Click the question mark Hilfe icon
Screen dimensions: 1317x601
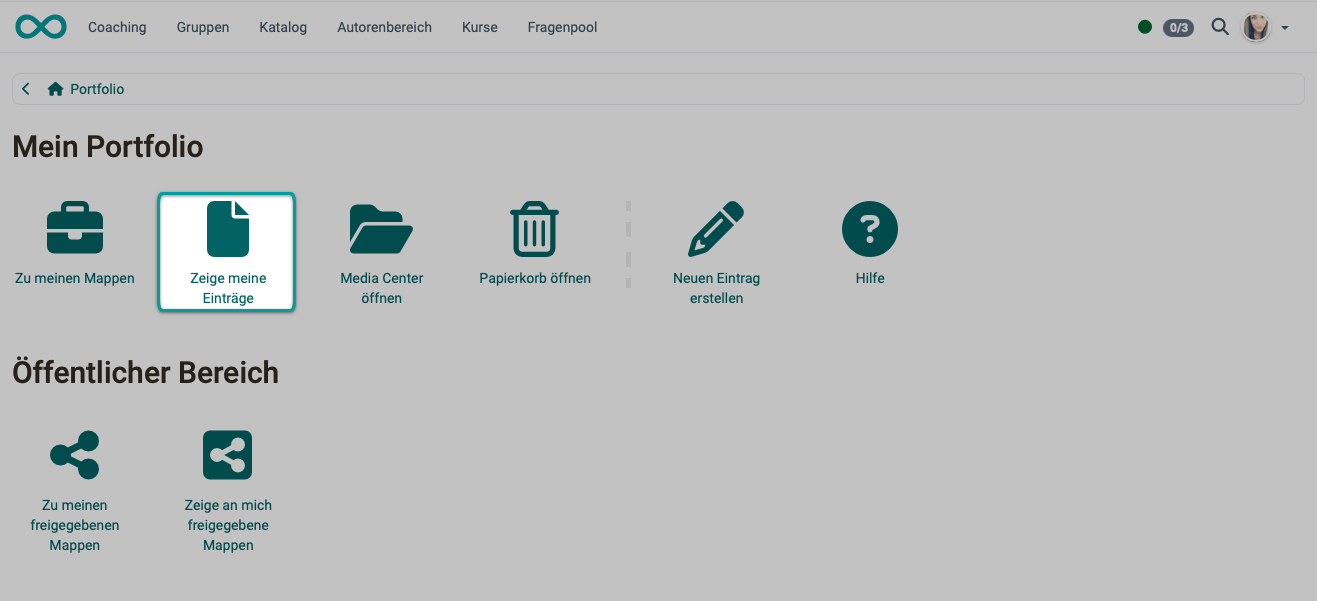(x=870, y=229)
